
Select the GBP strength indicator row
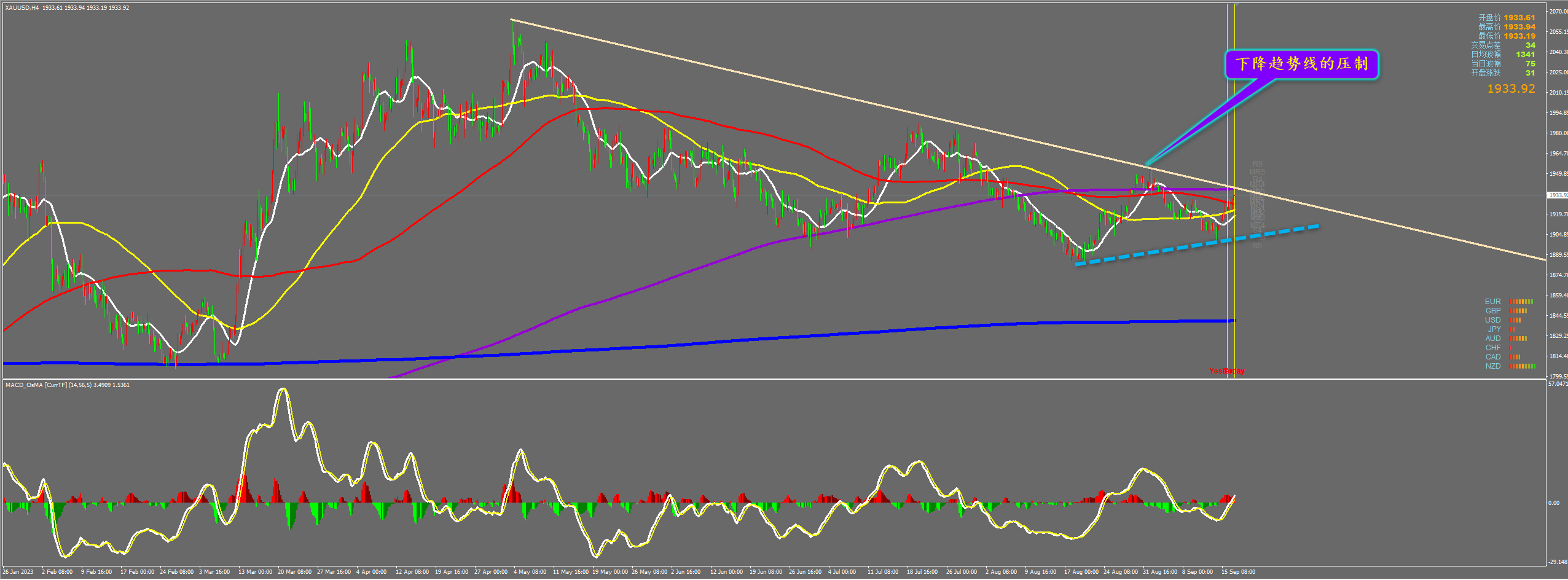coord(1506,311)
